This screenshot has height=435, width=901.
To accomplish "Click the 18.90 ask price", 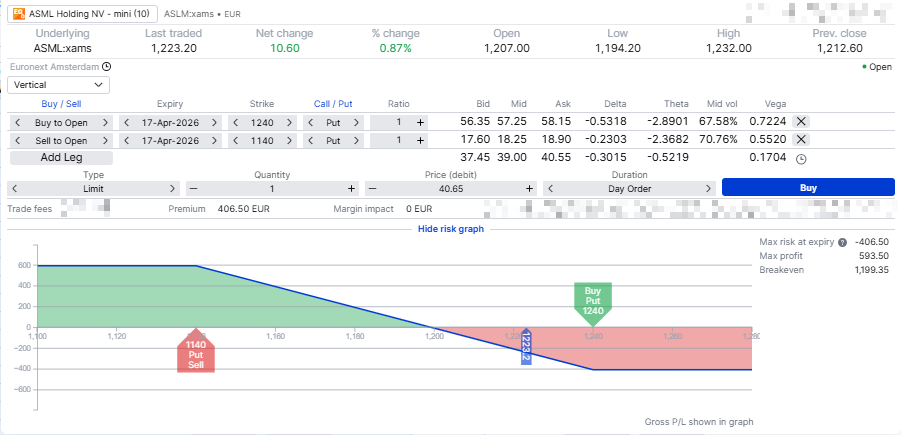I will tap(556, 140).
